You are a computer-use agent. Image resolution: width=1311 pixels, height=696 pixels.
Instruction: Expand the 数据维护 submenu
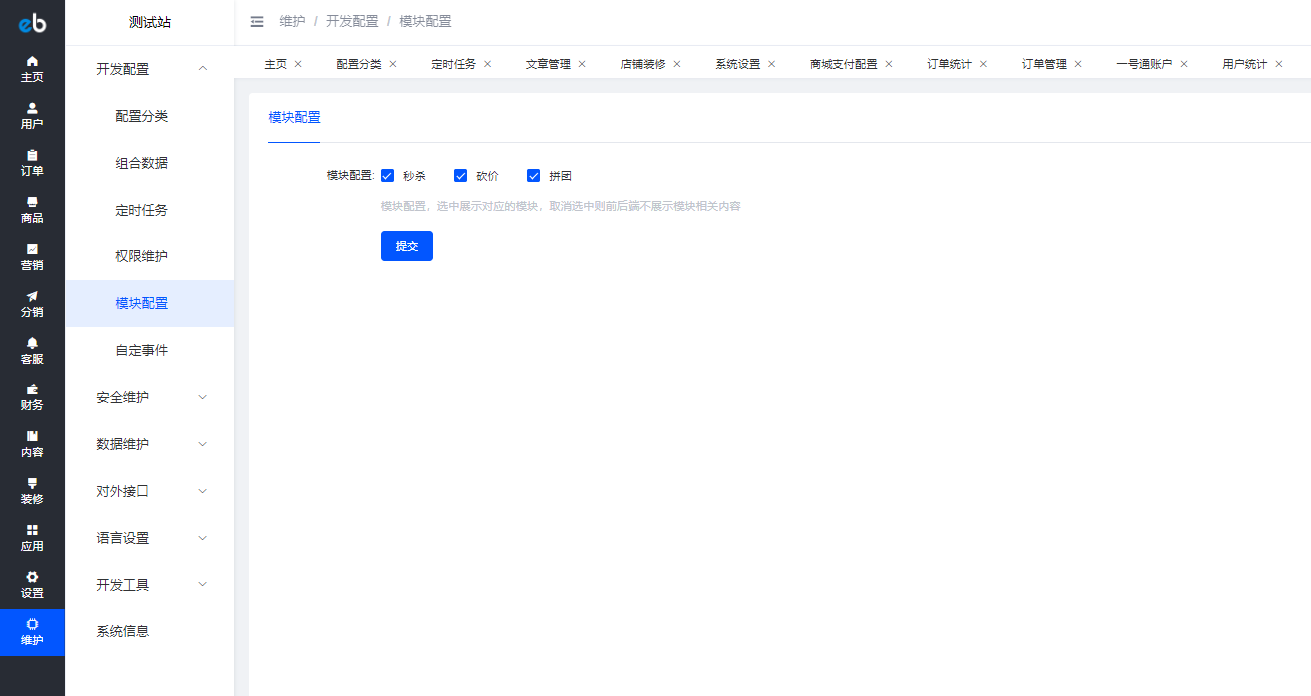150,444
